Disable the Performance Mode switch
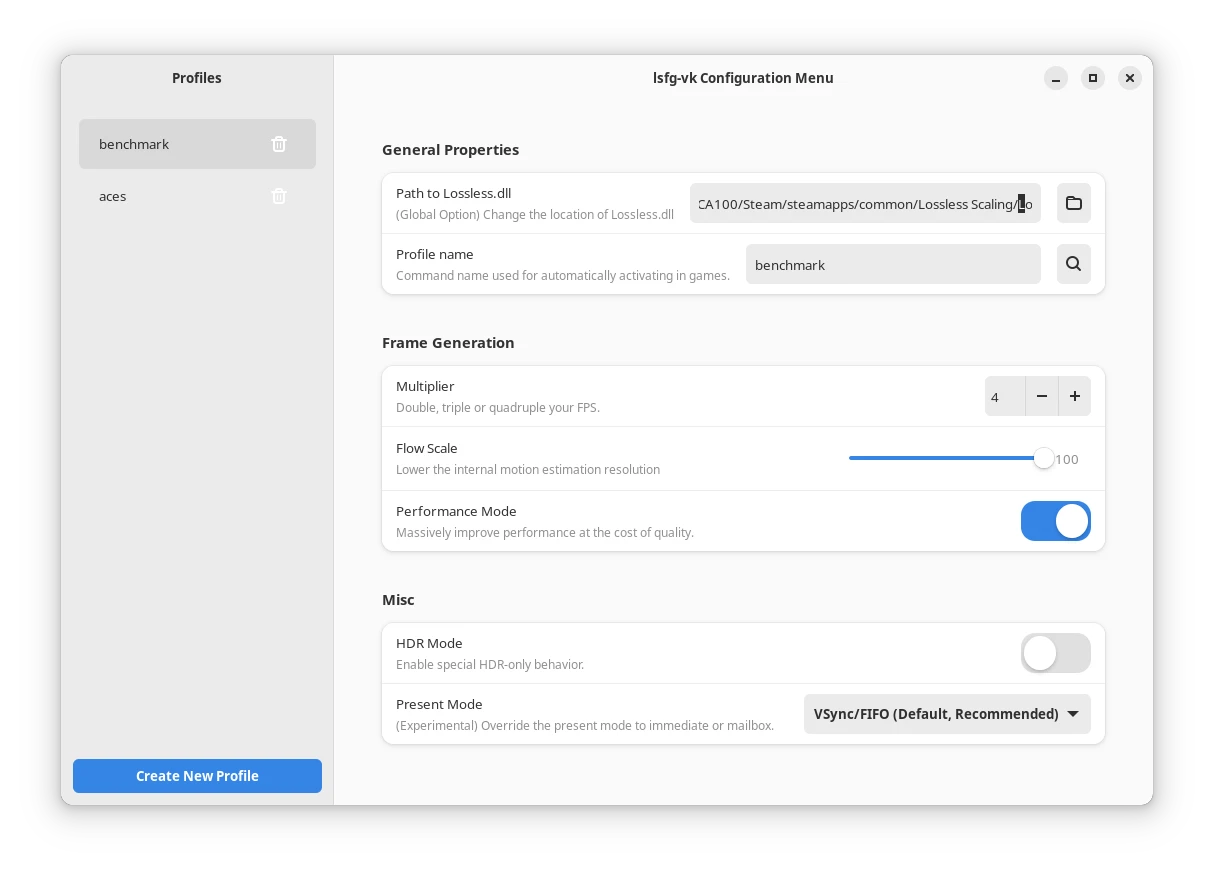This screenshot has width=1214, height=872. [1055, 521]
